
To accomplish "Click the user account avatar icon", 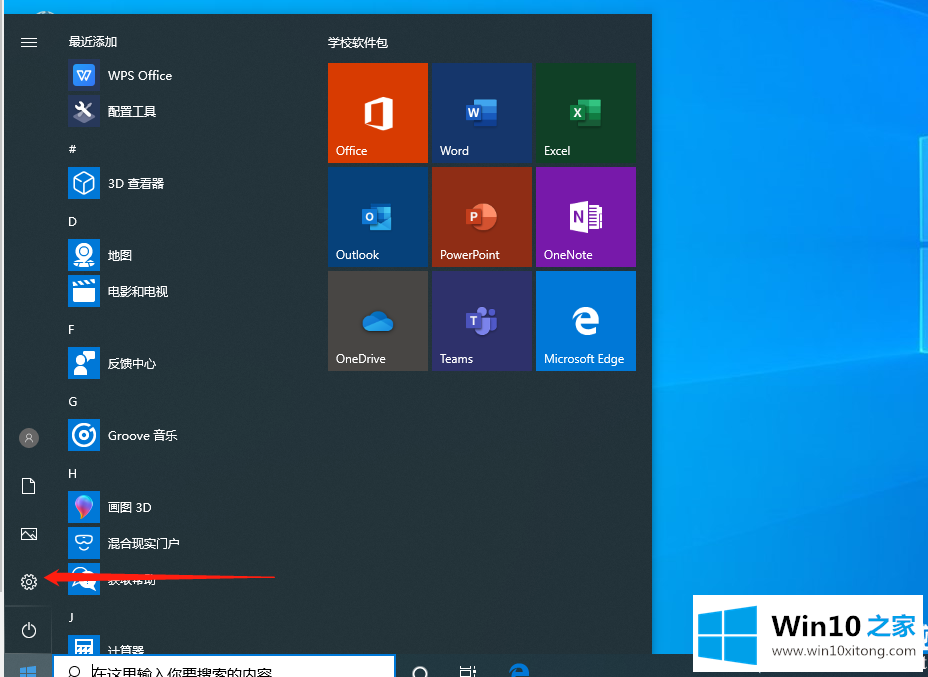I will (29, 438).
